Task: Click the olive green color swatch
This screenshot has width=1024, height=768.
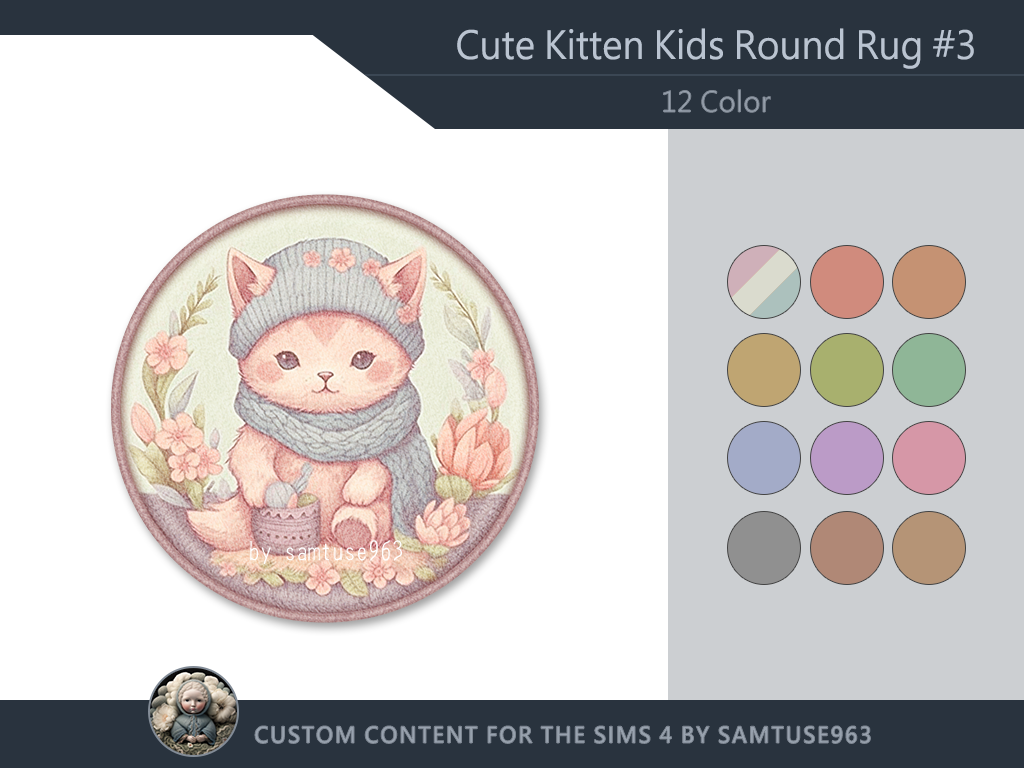Action: [x=846, y=370]
